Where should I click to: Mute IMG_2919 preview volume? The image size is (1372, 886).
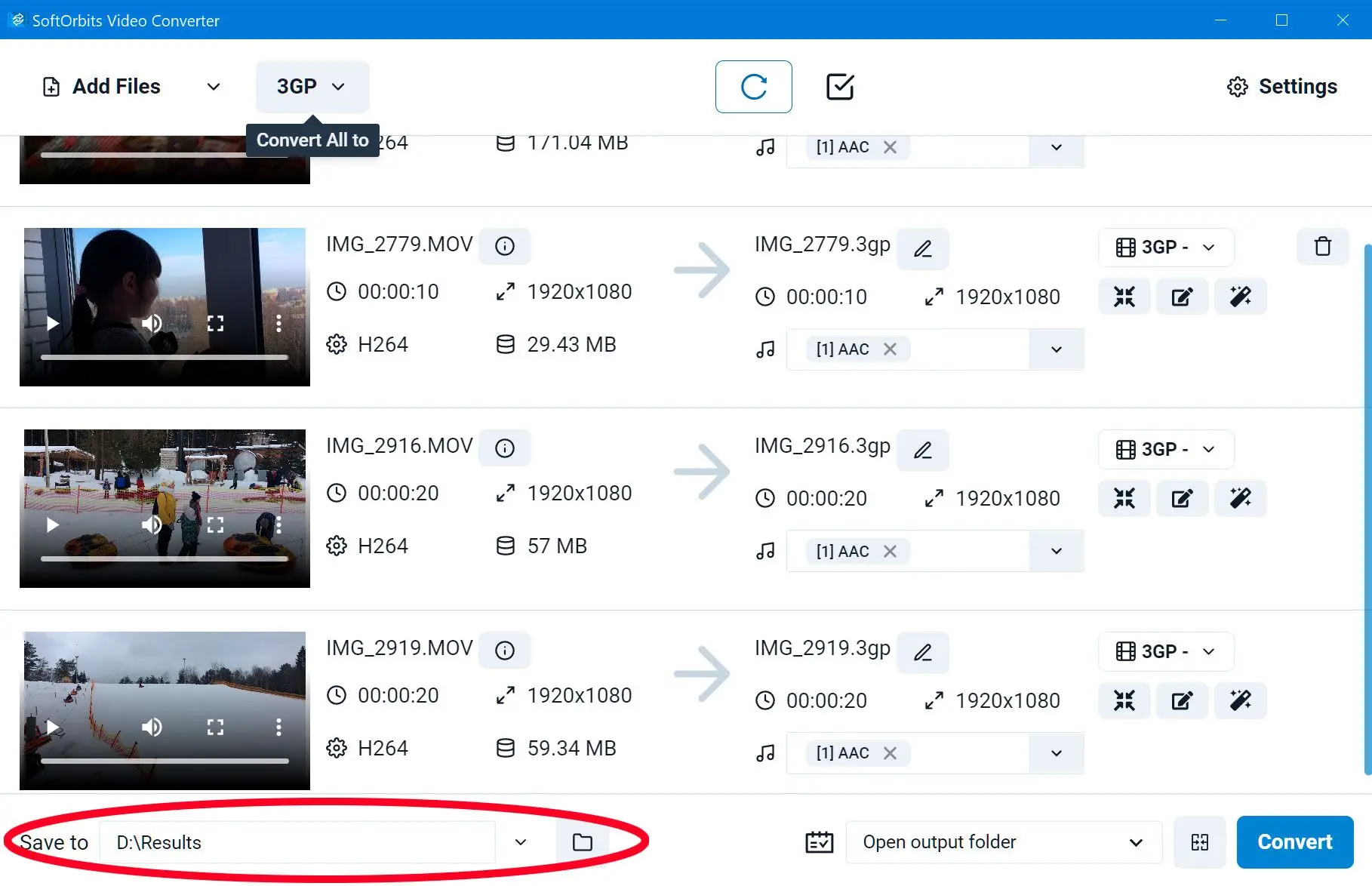tap(152, 728)
